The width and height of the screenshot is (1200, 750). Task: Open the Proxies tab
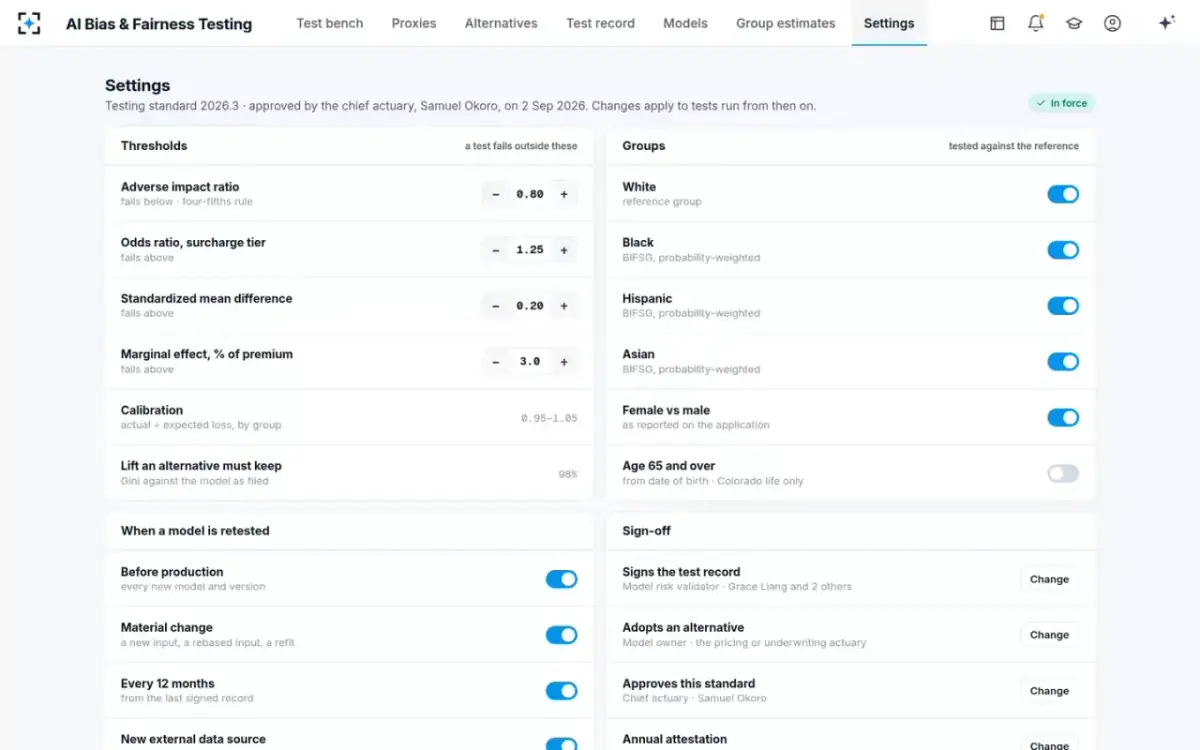click(x=414, y=23)
